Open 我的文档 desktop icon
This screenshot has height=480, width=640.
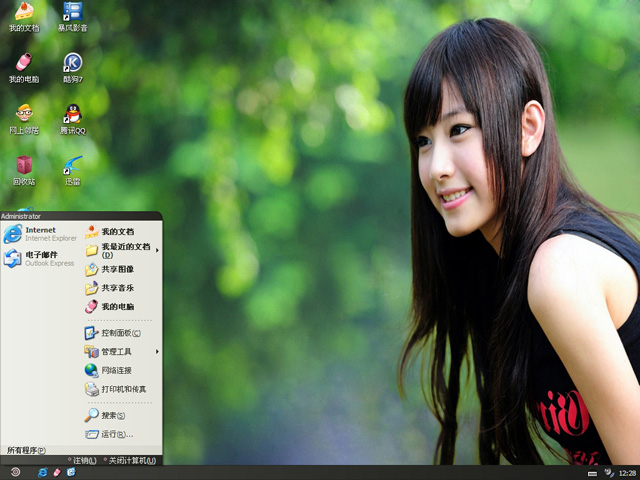coord(24,14)
